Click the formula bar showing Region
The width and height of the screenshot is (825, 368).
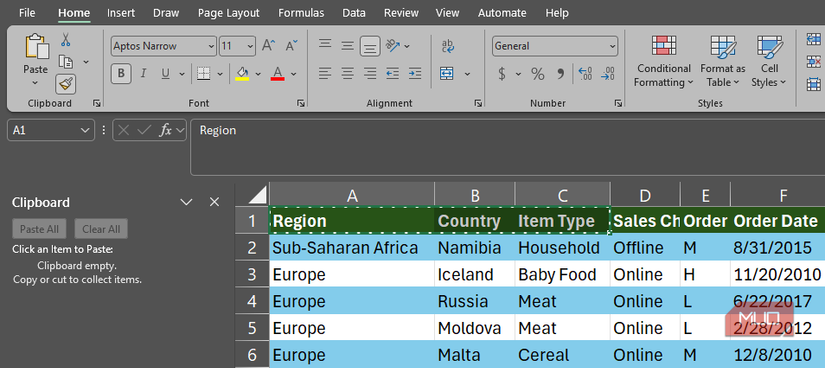click(507, 147)
